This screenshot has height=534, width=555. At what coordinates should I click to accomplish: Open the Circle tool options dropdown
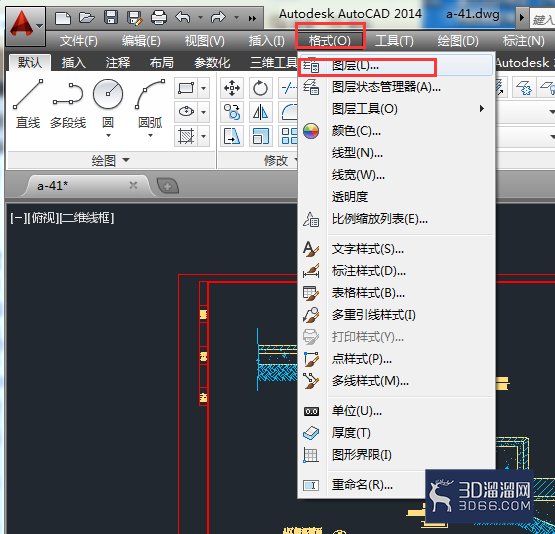108,136
